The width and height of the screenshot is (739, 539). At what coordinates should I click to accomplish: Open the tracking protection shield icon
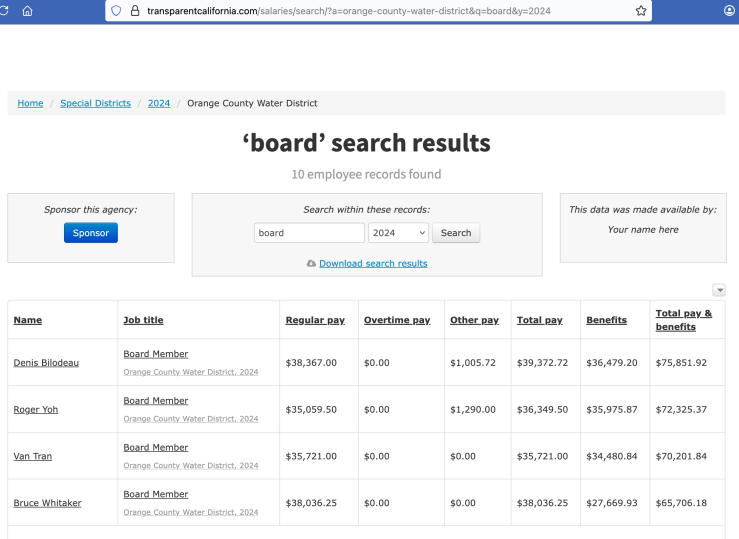[116, 11]
